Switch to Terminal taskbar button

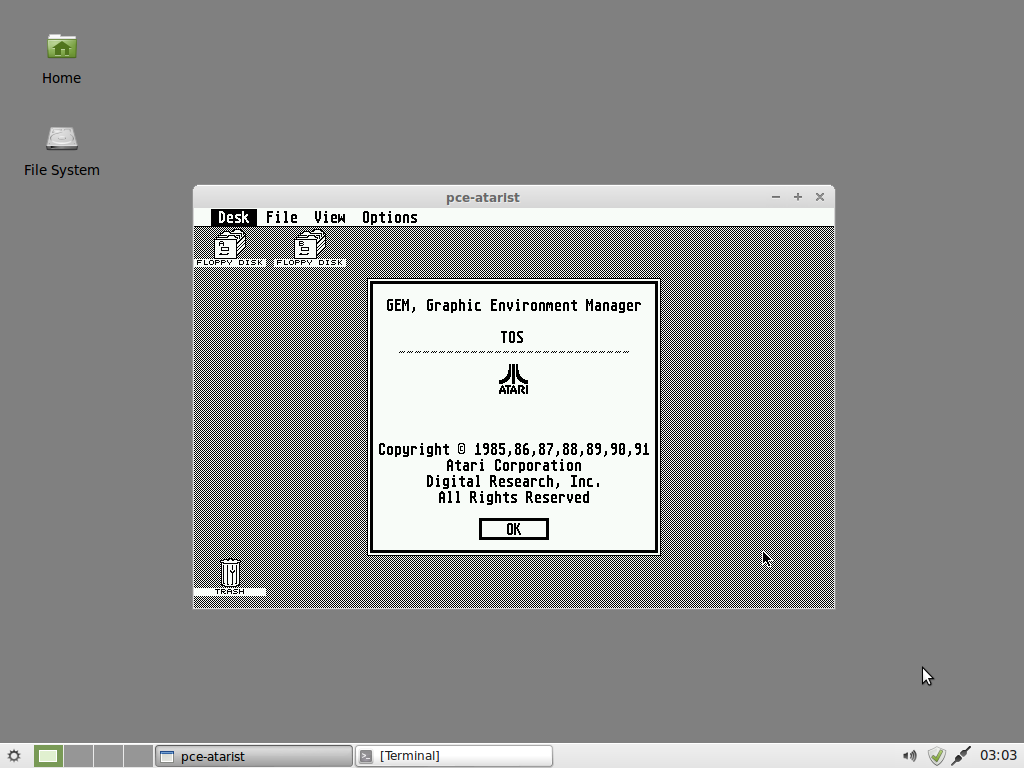click(x=454, y=756)
